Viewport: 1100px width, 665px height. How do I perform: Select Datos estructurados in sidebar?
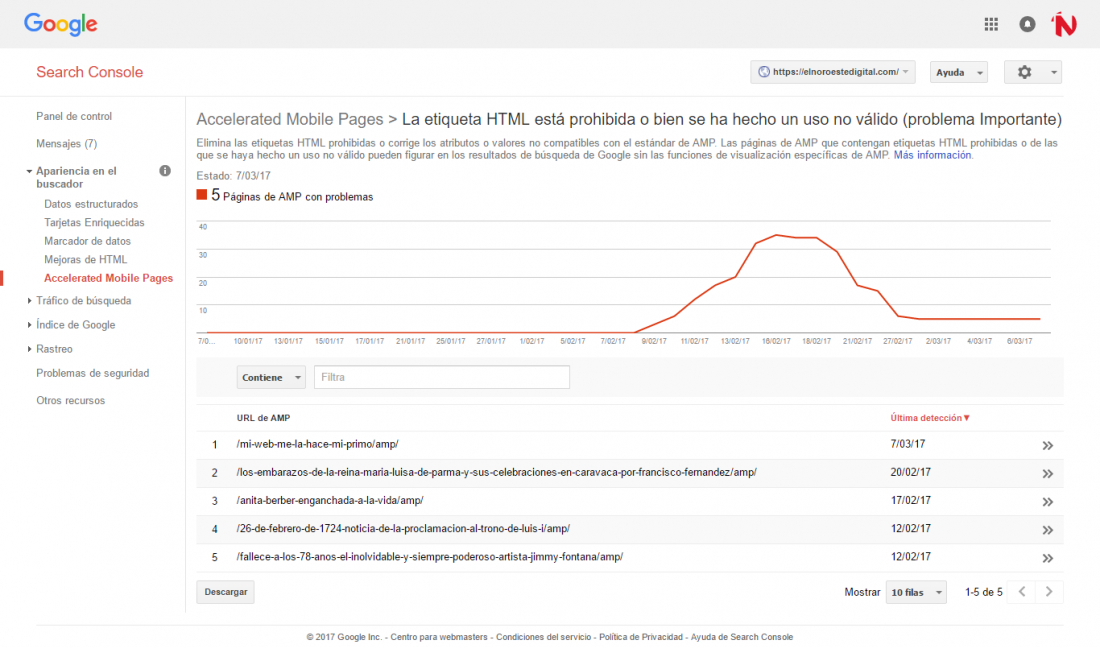[91, 204]
